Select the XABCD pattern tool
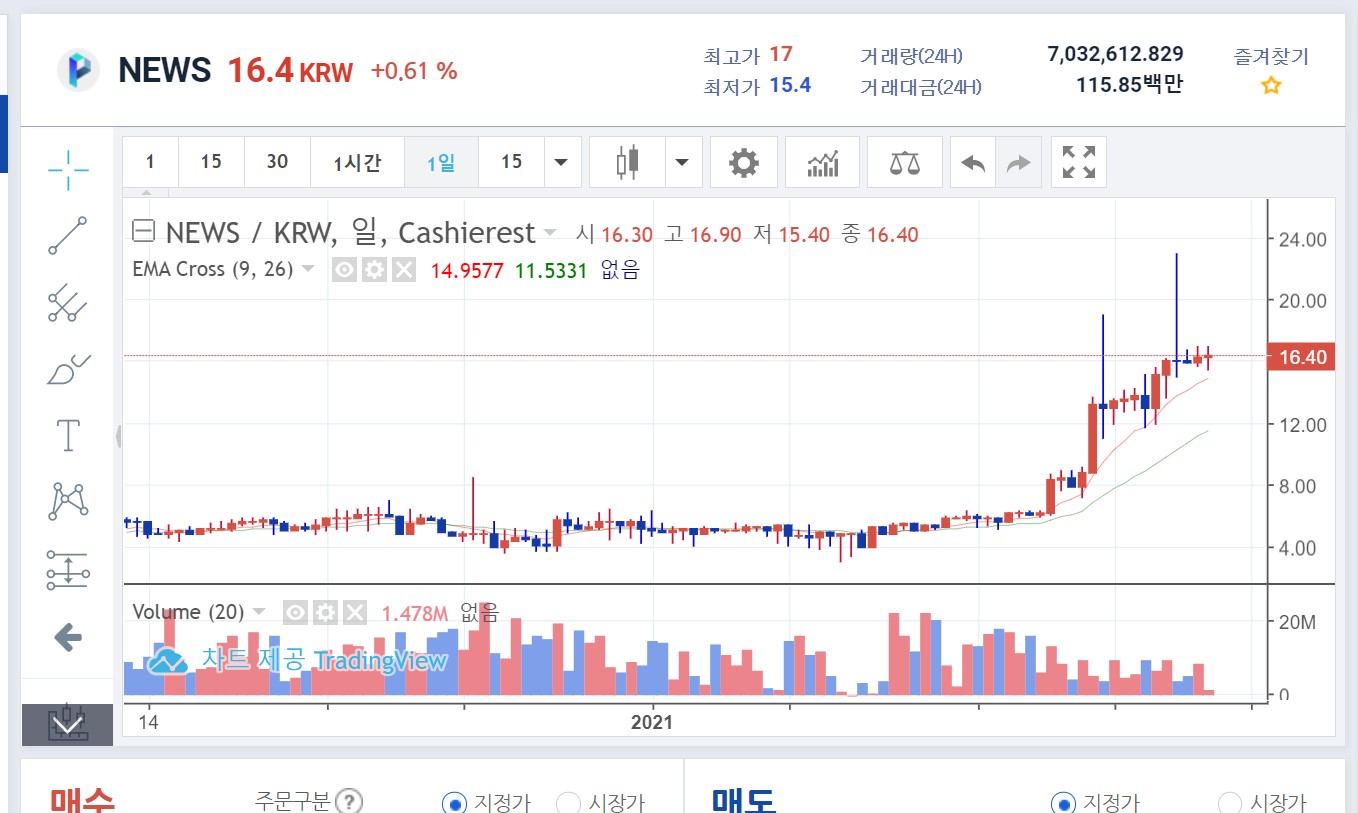The width and height of the screenshot is (1358, 813). pyautogui.click(x=68, y=501)
